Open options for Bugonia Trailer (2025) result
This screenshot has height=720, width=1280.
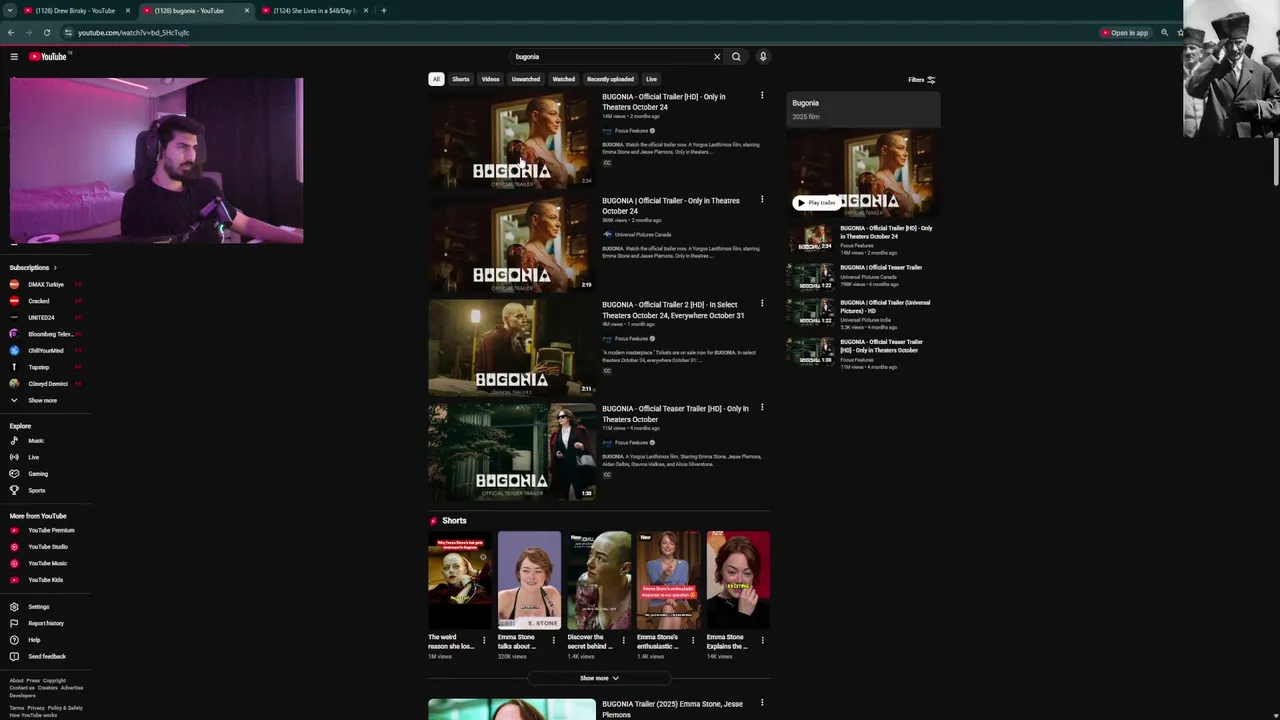click(762, 704)
